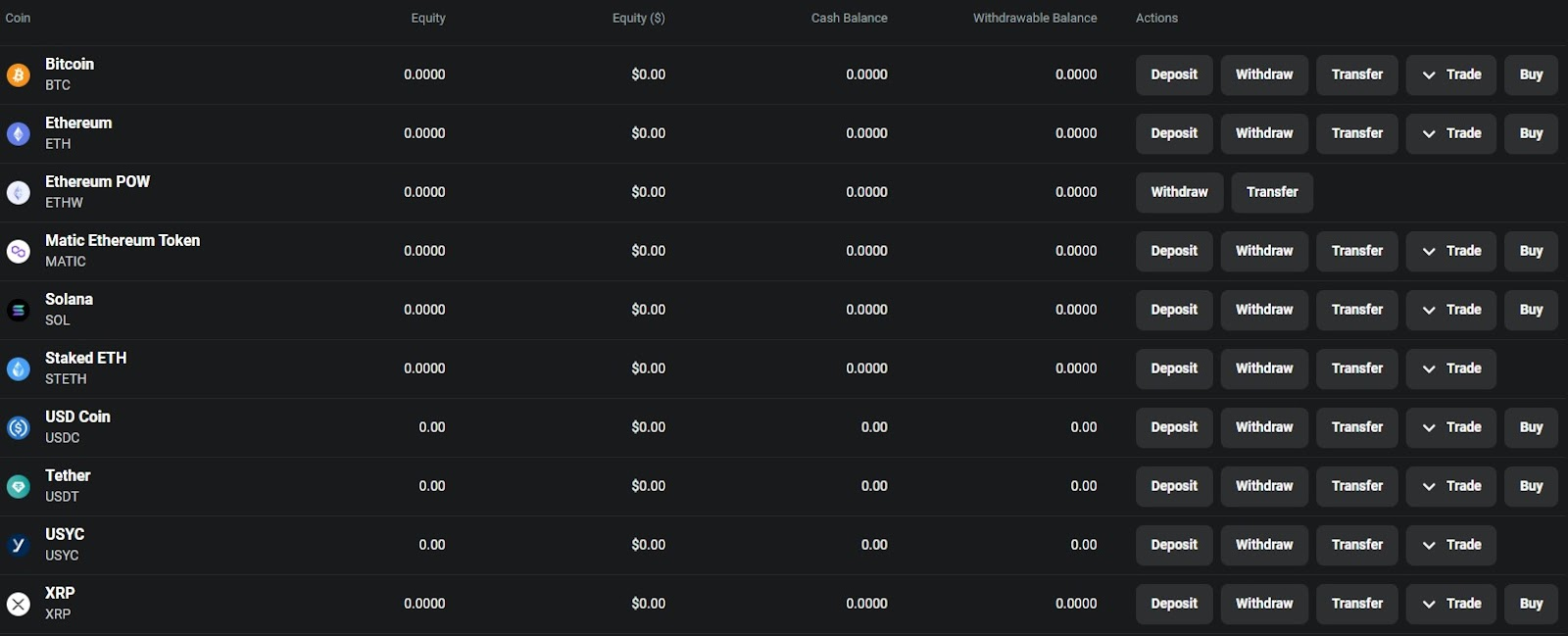Deposit Ethereum using the Deposit button
The height and width of the screenshot is (636, 1568).
(x=1174, y=133)
